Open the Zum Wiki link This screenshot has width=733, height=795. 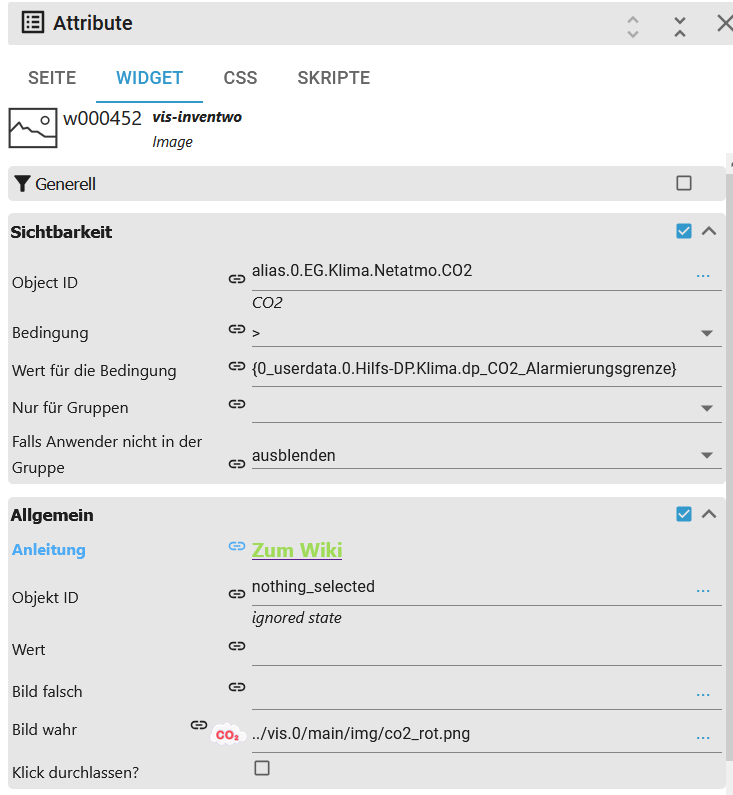pyautogui.click(x=297, y=550)
